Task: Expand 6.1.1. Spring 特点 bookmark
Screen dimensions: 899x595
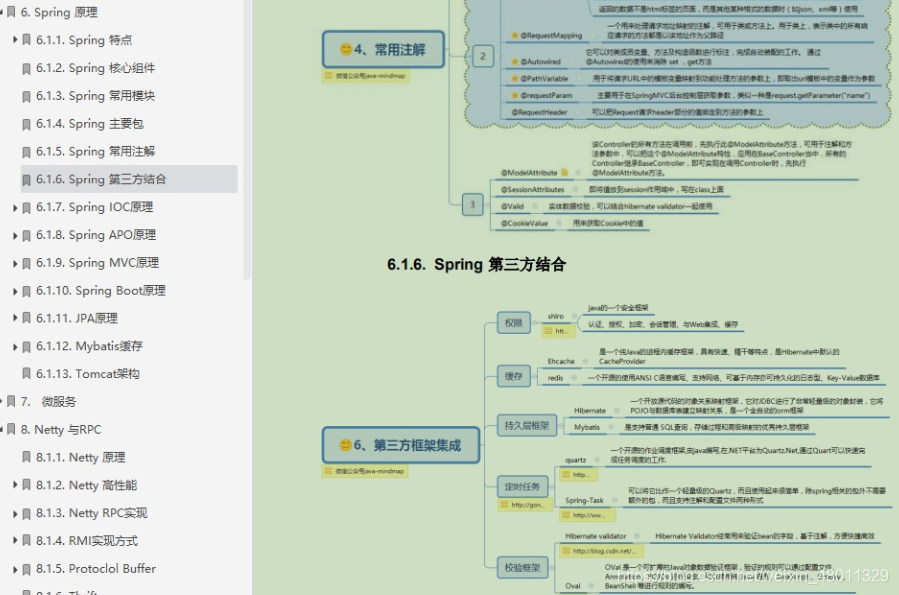Action: (15, 40)
